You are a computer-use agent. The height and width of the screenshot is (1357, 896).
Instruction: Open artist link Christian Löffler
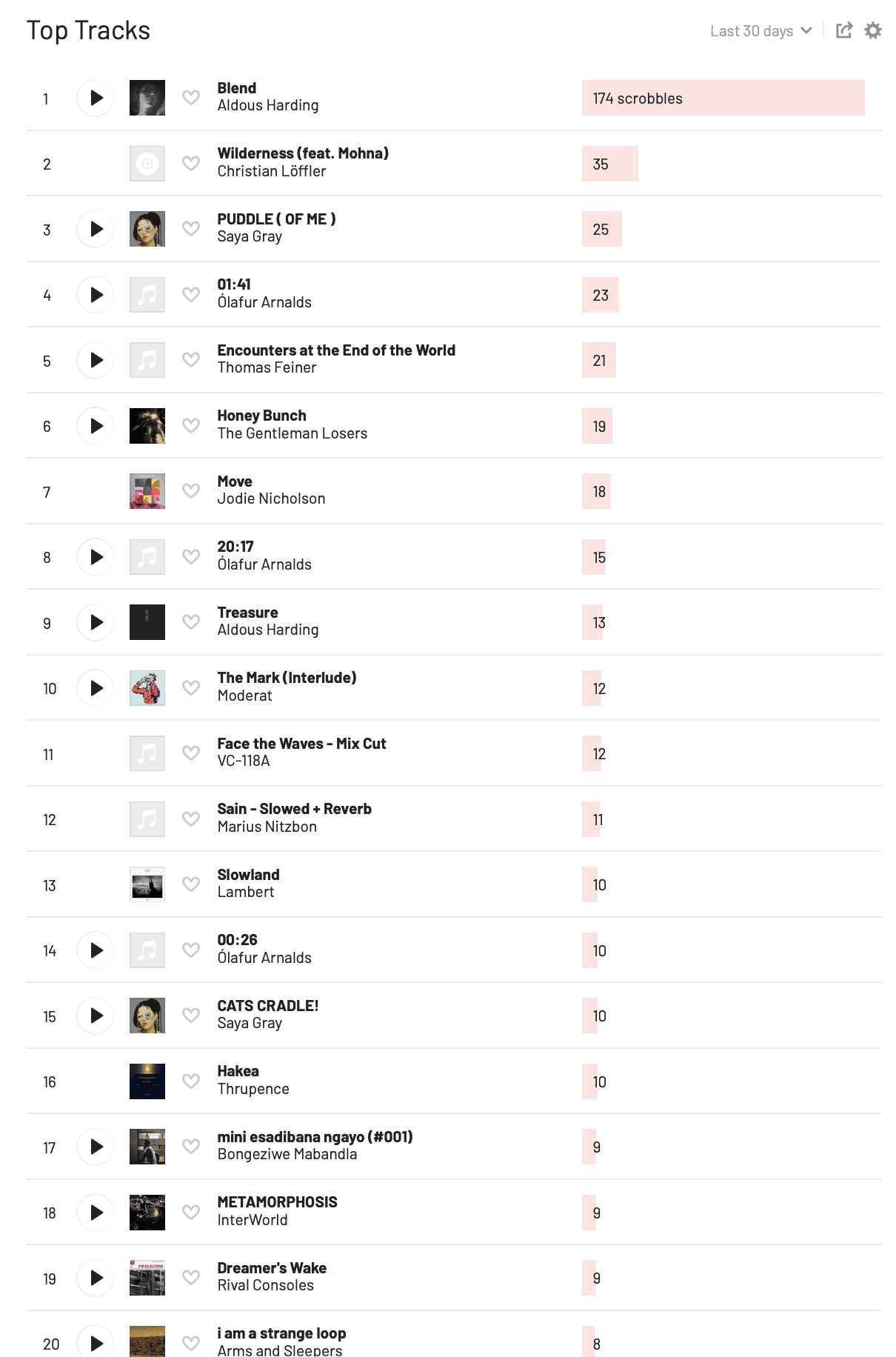pos(271,171)
